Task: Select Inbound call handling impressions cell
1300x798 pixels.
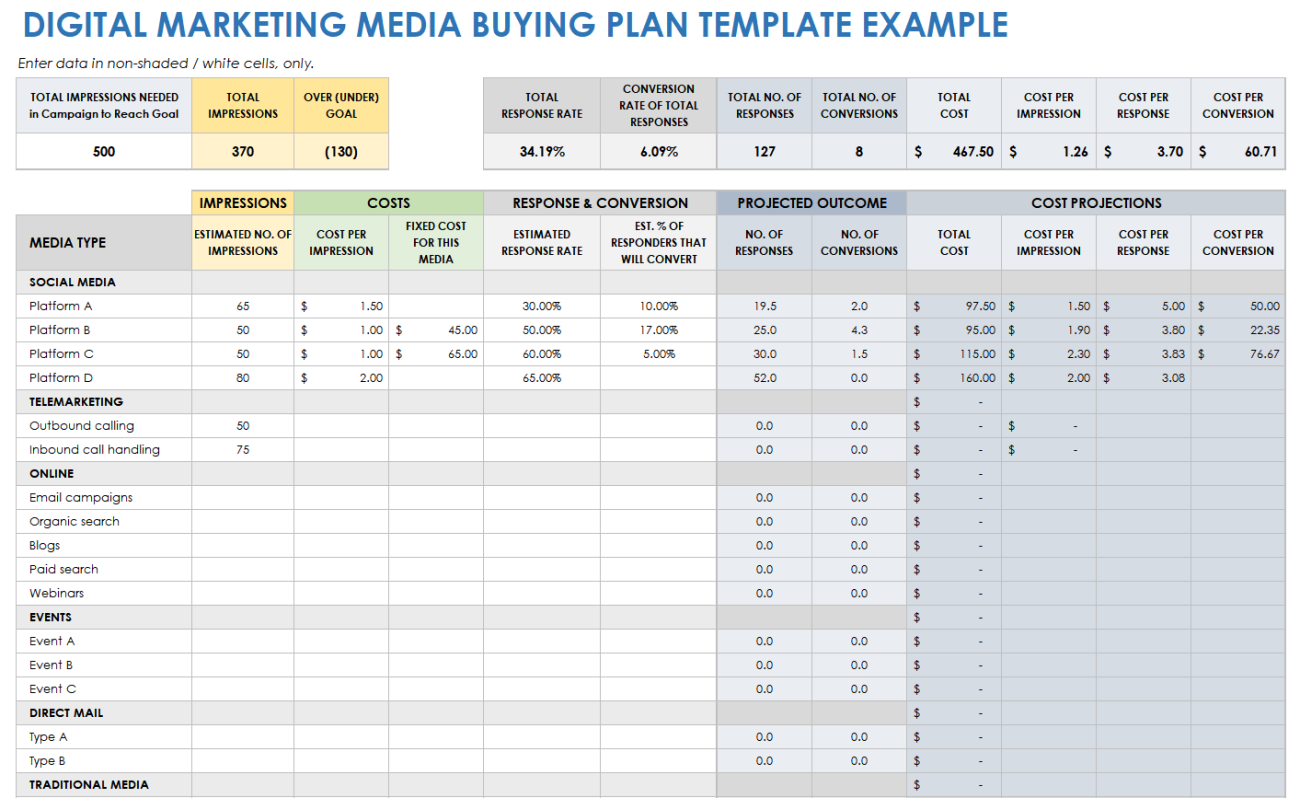Action: point(243,450)
